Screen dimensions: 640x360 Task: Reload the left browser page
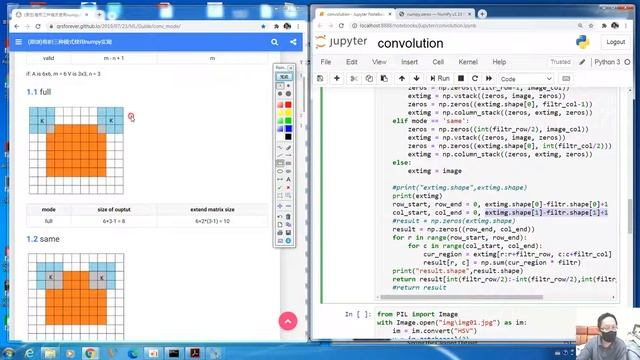tap(38, 26)
